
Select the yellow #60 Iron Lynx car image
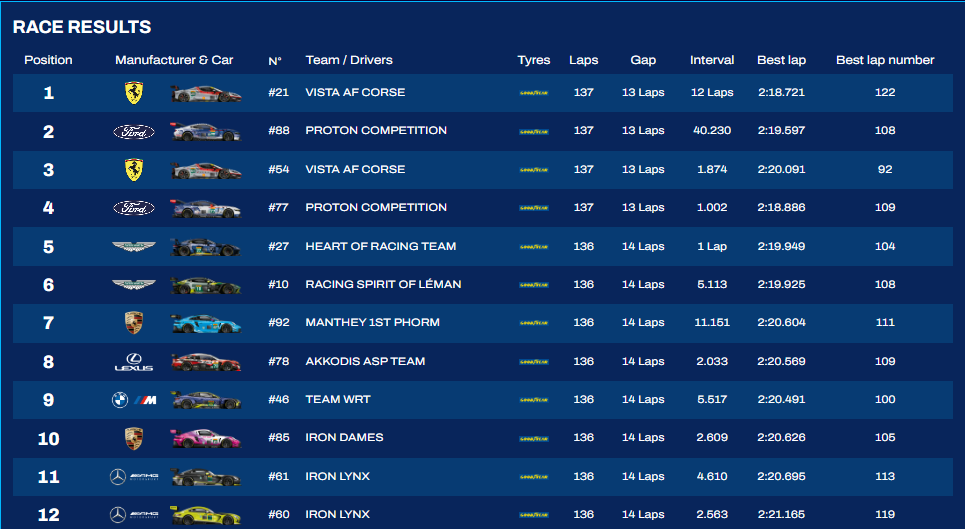tap(206, 515)
